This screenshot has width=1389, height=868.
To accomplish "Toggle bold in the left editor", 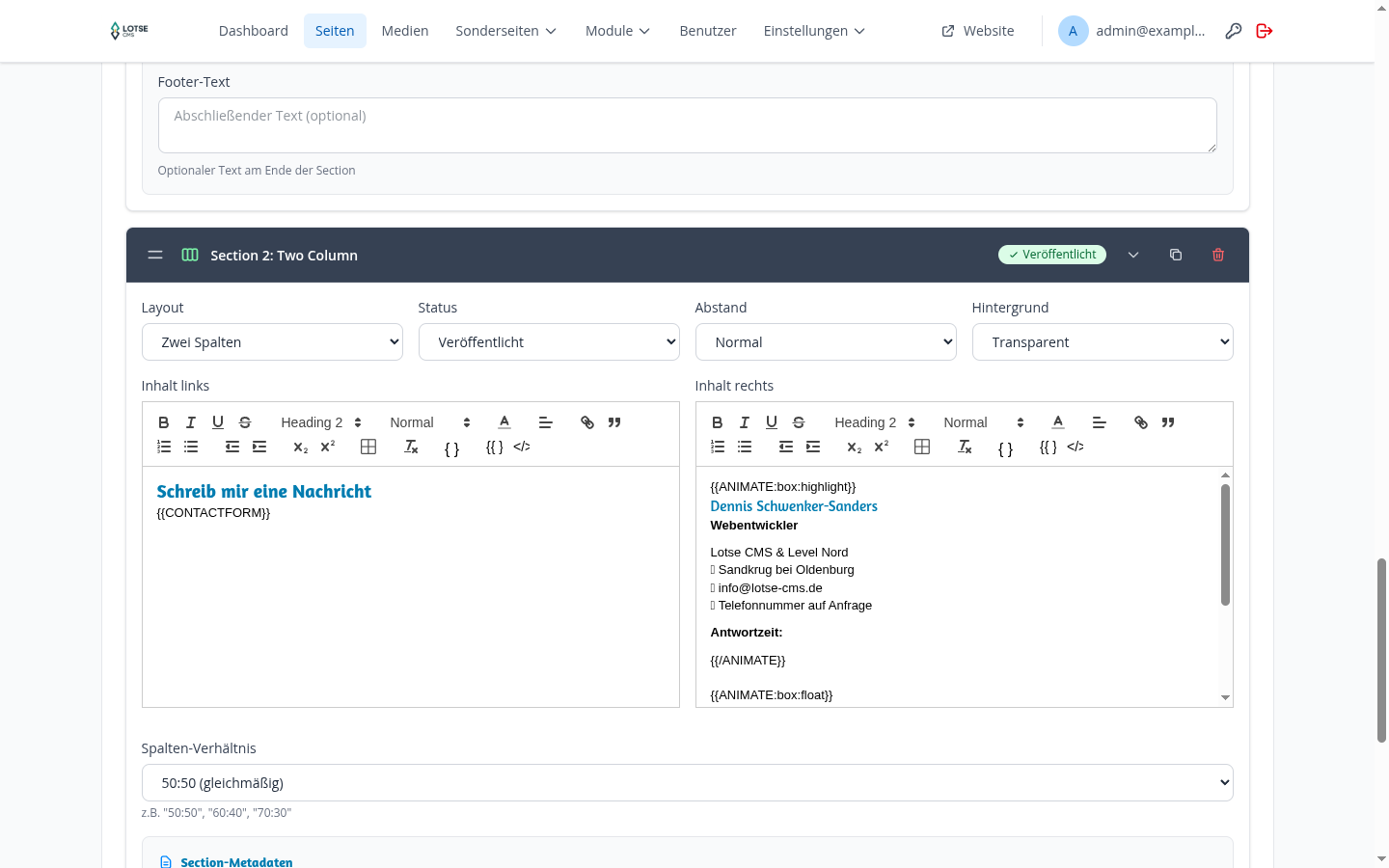I will coord(164,422).
